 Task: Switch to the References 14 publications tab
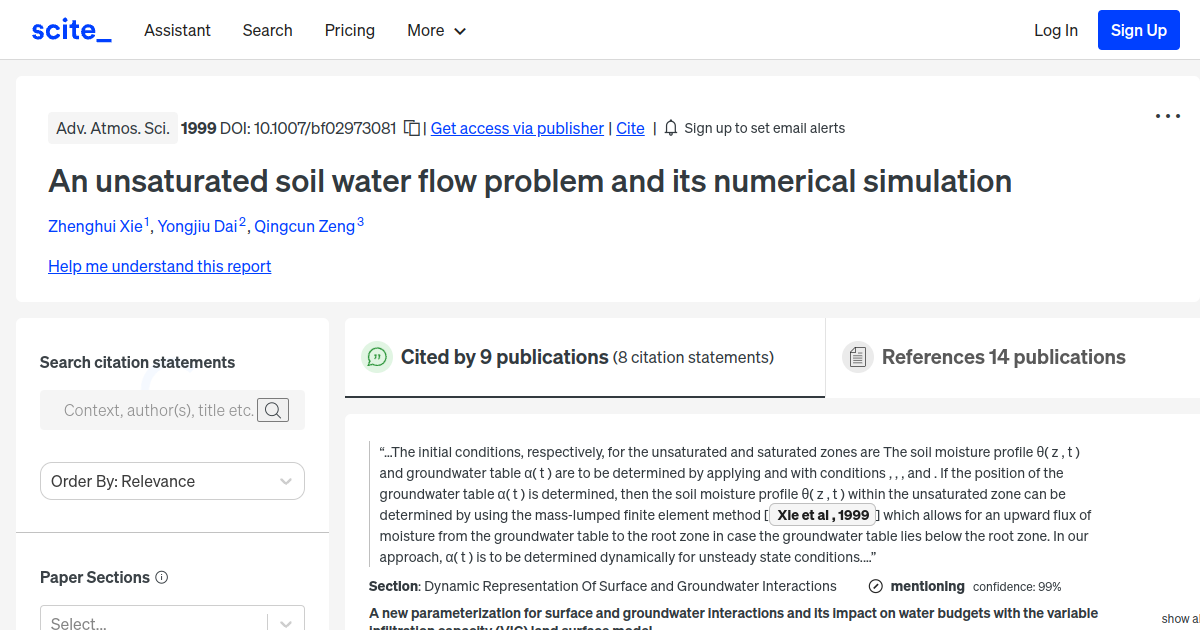coord(1002,357)
